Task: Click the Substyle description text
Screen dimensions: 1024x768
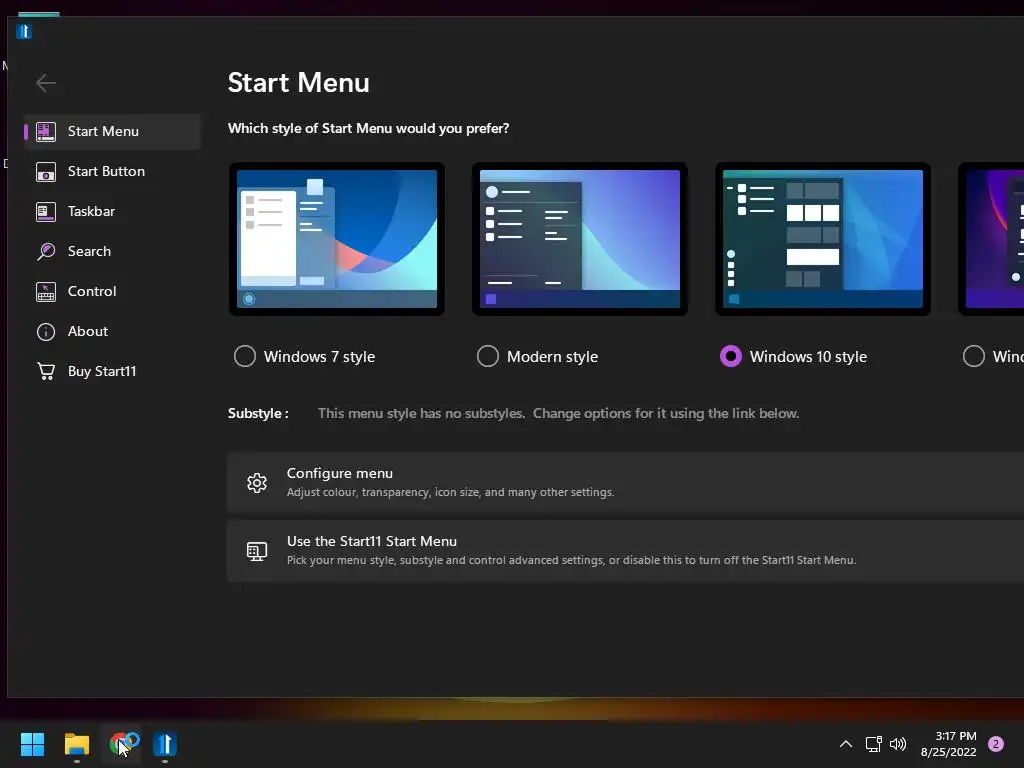Action: [558, 413]
